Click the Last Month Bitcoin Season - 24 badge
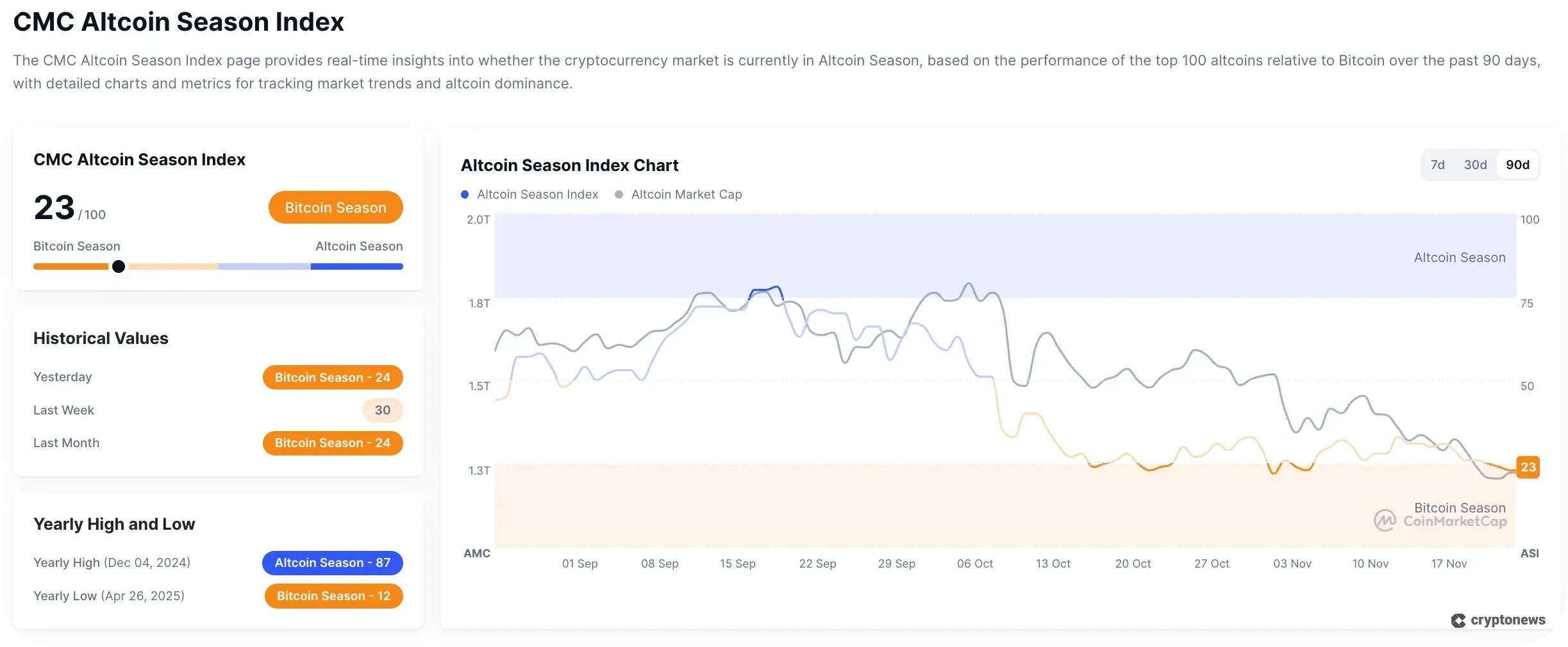Viewport: 1568px width, 647px height. point(332,443)
